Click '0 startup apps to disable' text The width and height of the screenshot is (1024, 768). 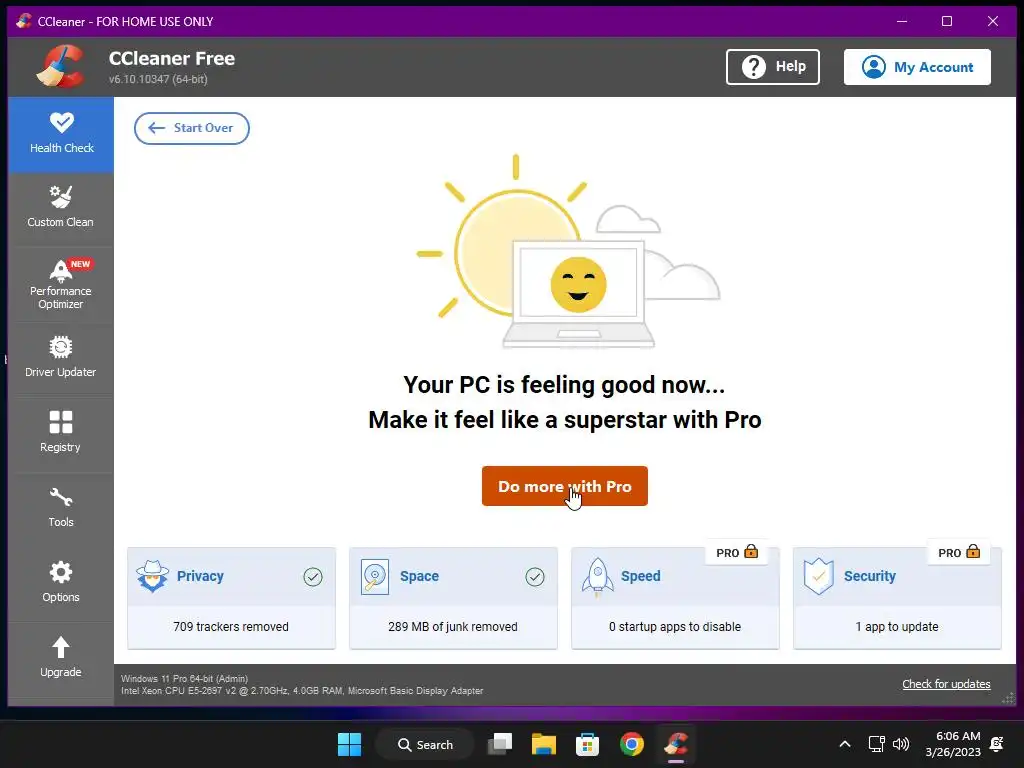click(x=675, y=626)
